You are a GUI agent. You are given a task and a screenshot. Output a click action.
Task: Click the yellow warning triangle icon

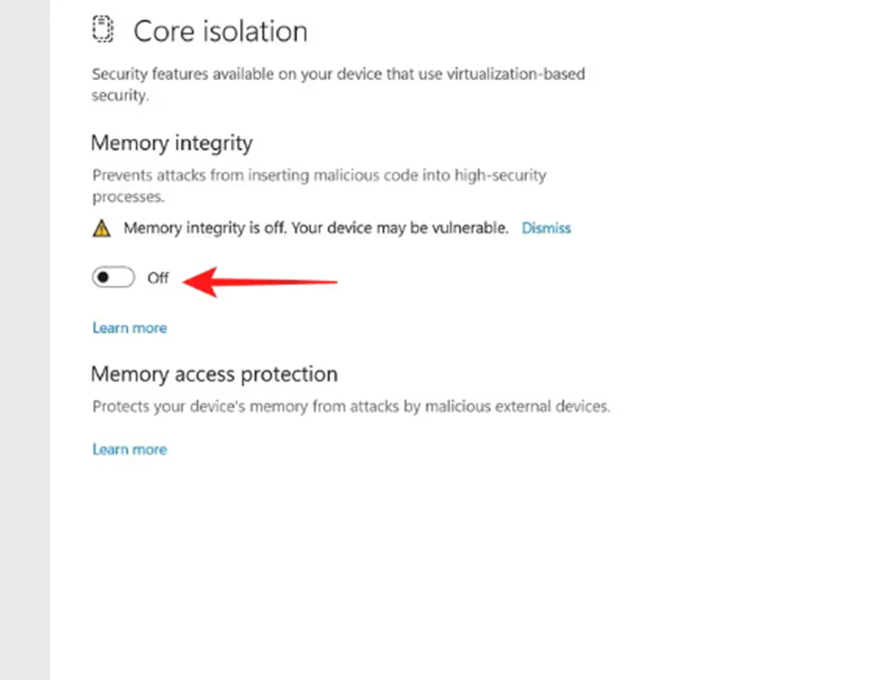pos(102,228)
